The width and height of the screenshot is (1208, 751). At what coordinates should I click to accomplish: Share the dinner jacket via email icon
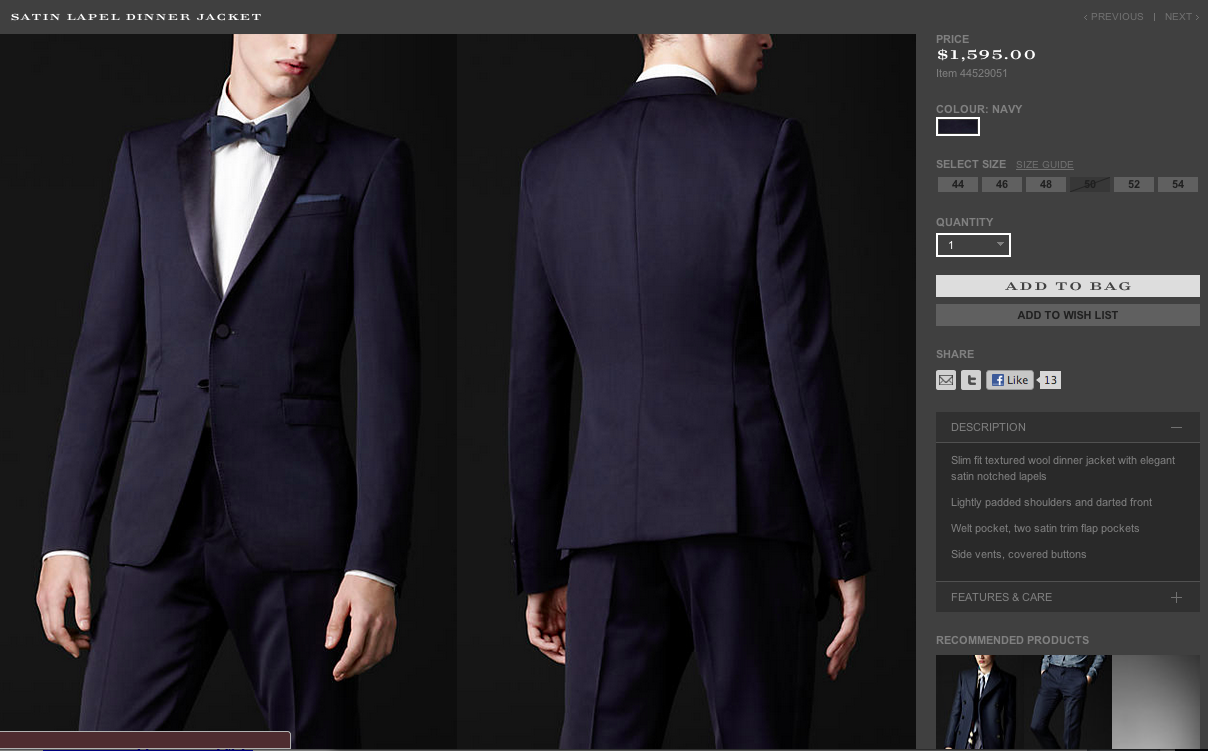point(946,380)
